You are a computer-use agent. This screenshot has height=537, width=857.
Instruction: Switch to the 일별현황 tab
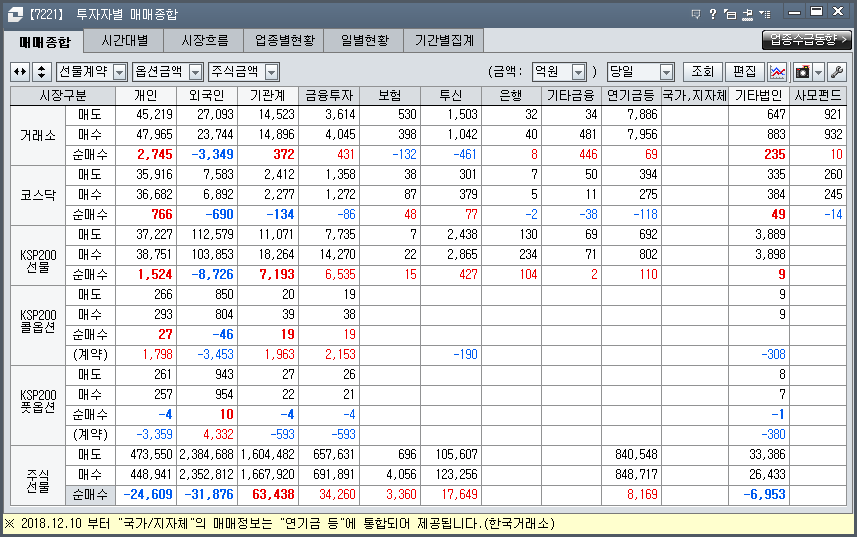(364, 40)
